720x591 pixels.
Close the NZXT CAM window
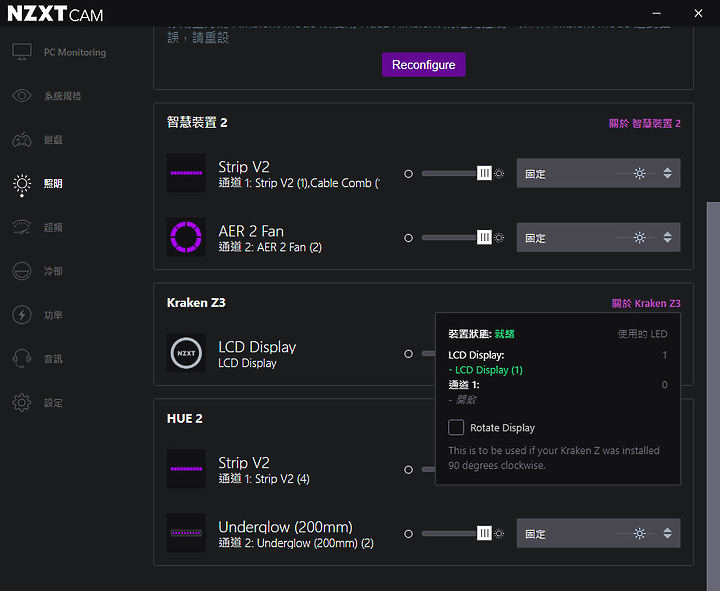tap(698, 13)
